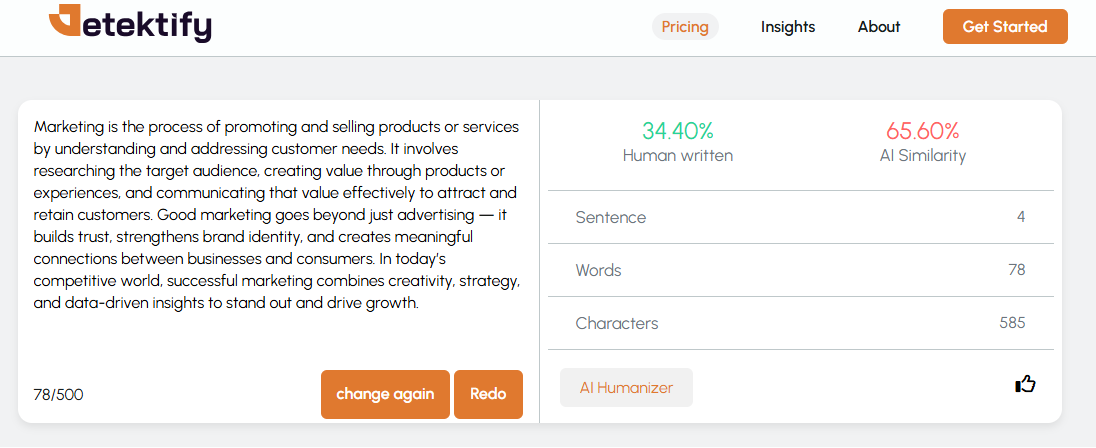
Task: Click the 78/500 word counter
Action: coord(58,395)
